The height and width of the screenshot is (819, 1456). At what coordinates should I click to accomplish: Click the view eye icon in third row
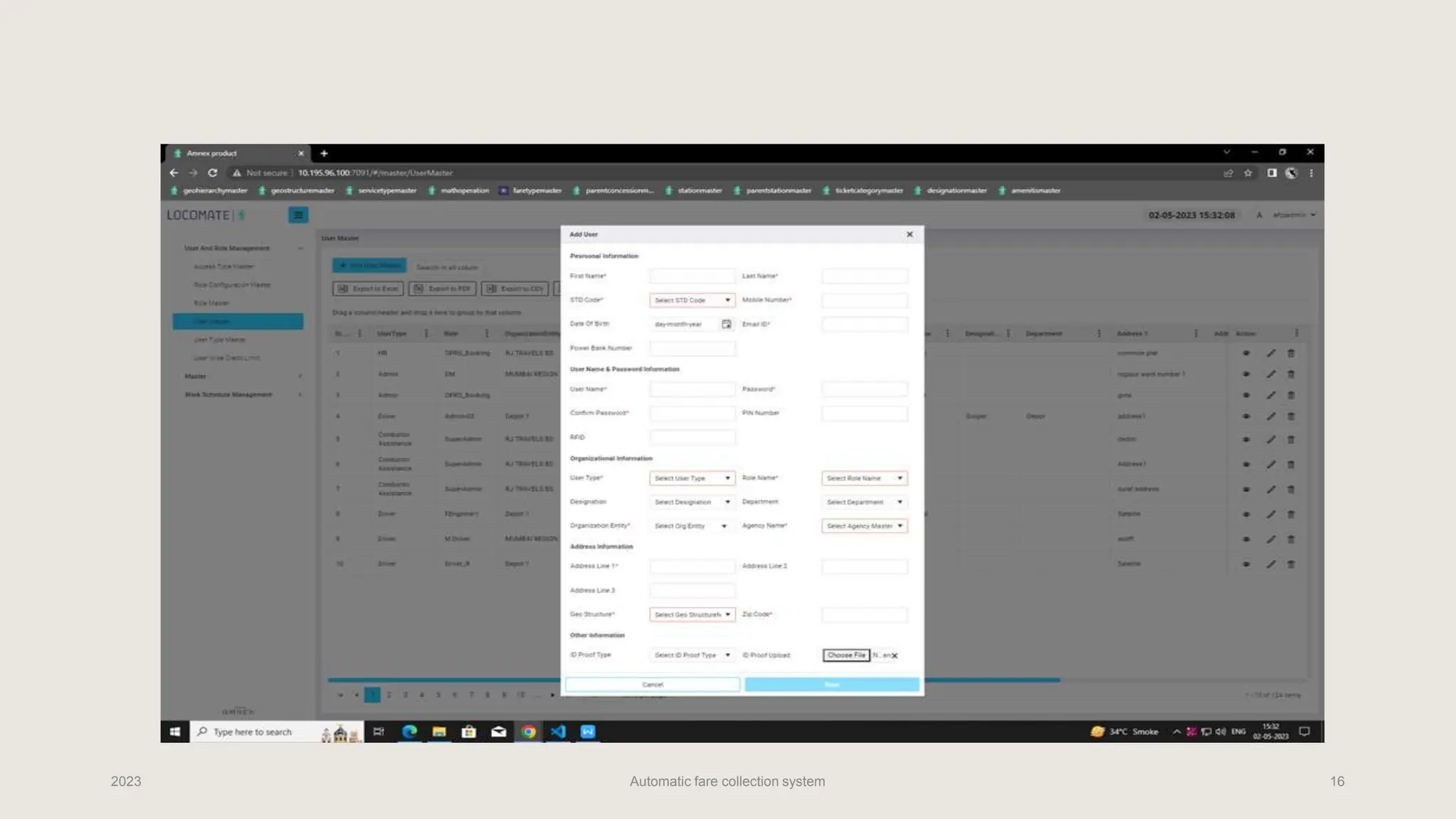[x=1246, y=395]
